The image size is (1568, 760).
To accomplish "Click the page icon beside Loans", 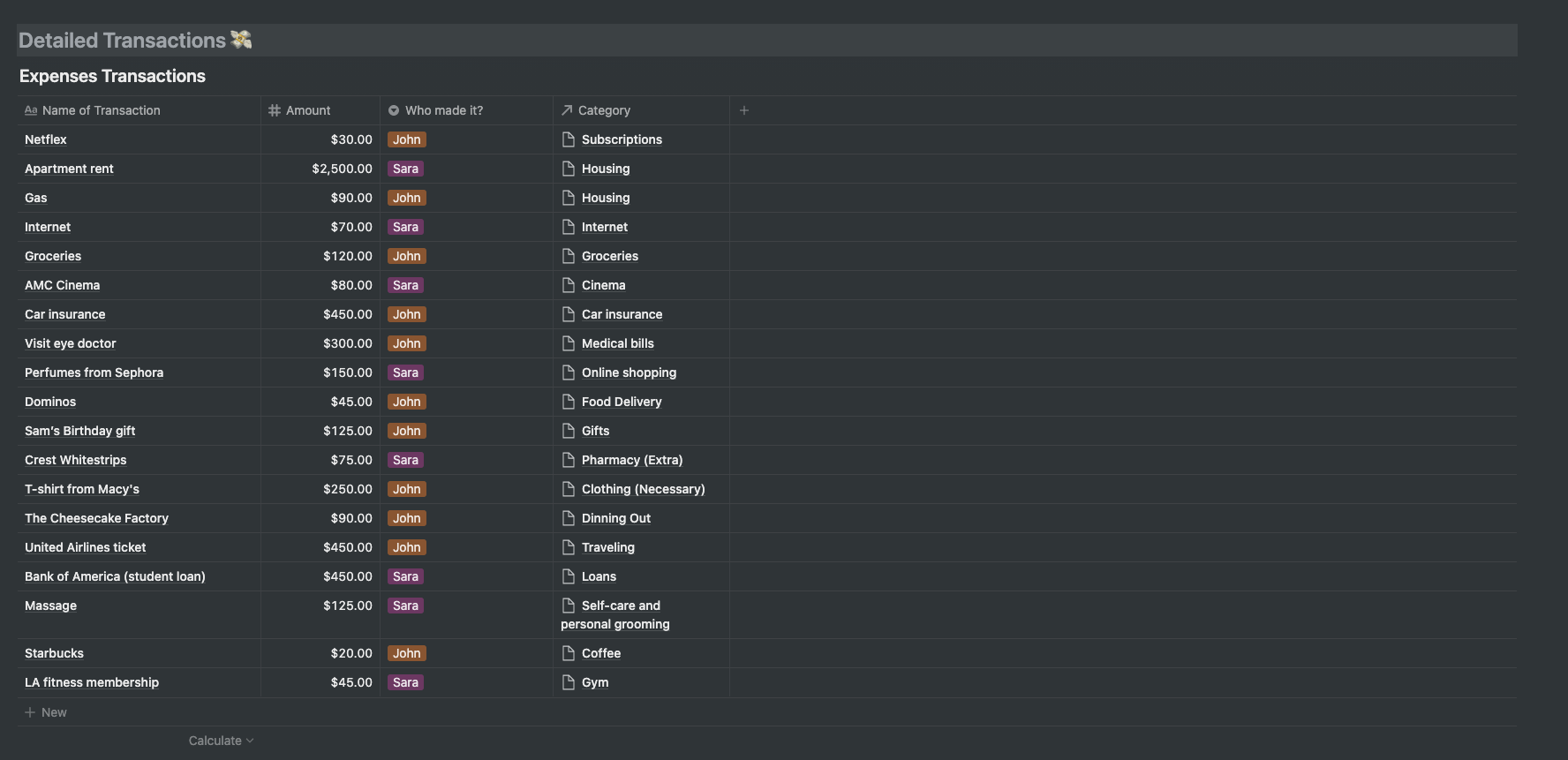I will [x=569, y=576].
